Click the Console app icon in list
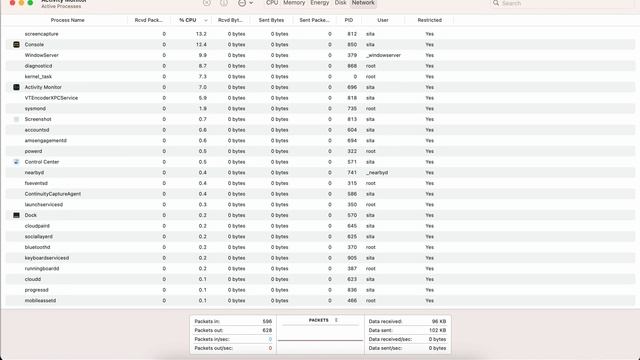 pos(16,44)
